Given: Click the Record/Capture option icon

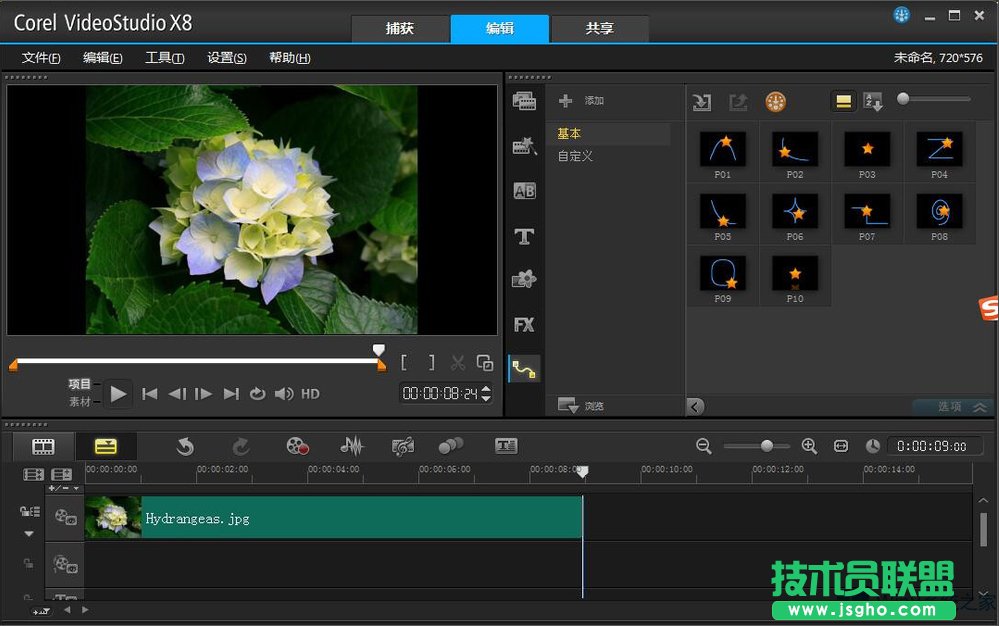Looking at the screenshot, I should click(x=298, y=447).
